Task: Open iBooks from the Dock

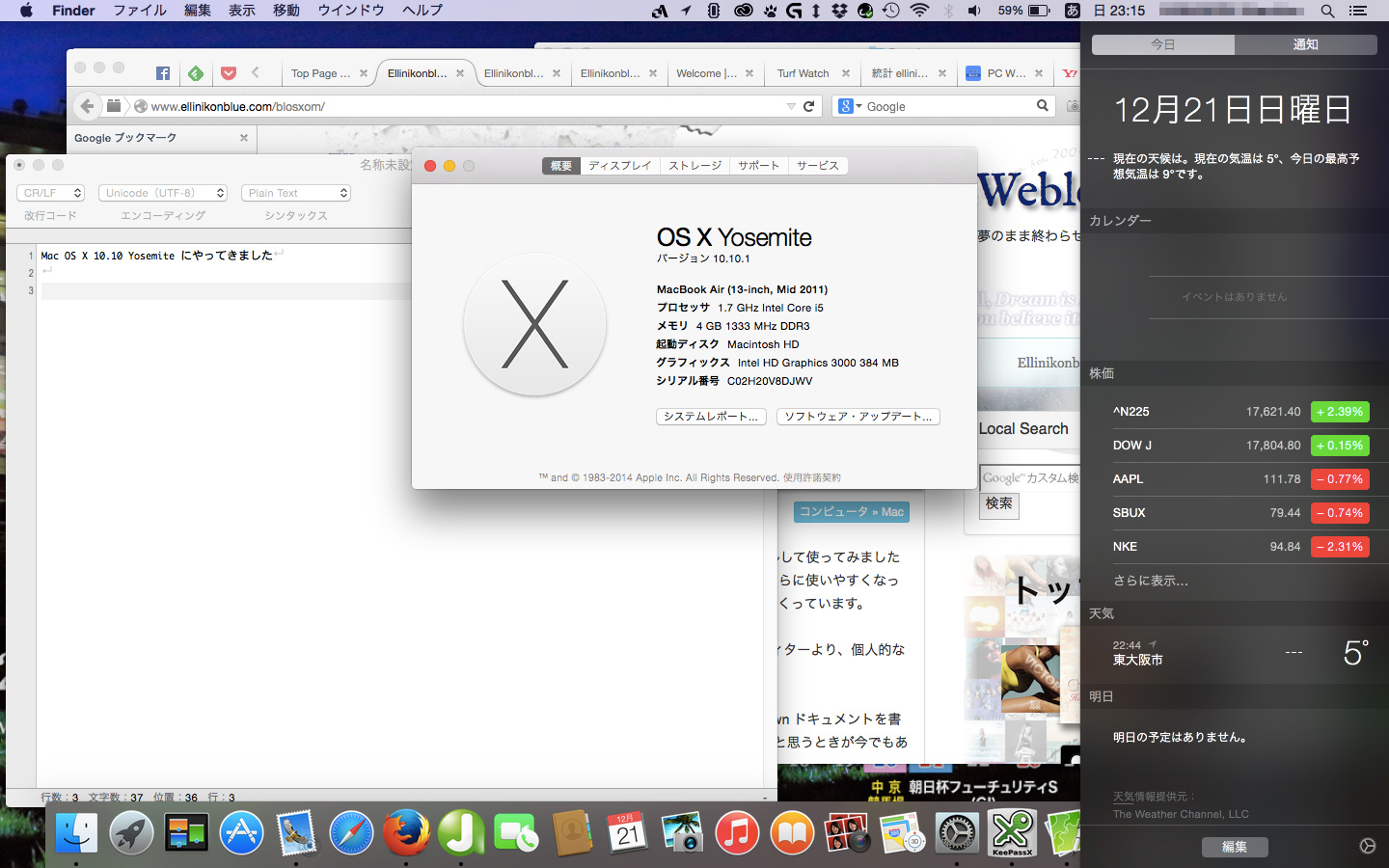Action: (x=792, y=832)
